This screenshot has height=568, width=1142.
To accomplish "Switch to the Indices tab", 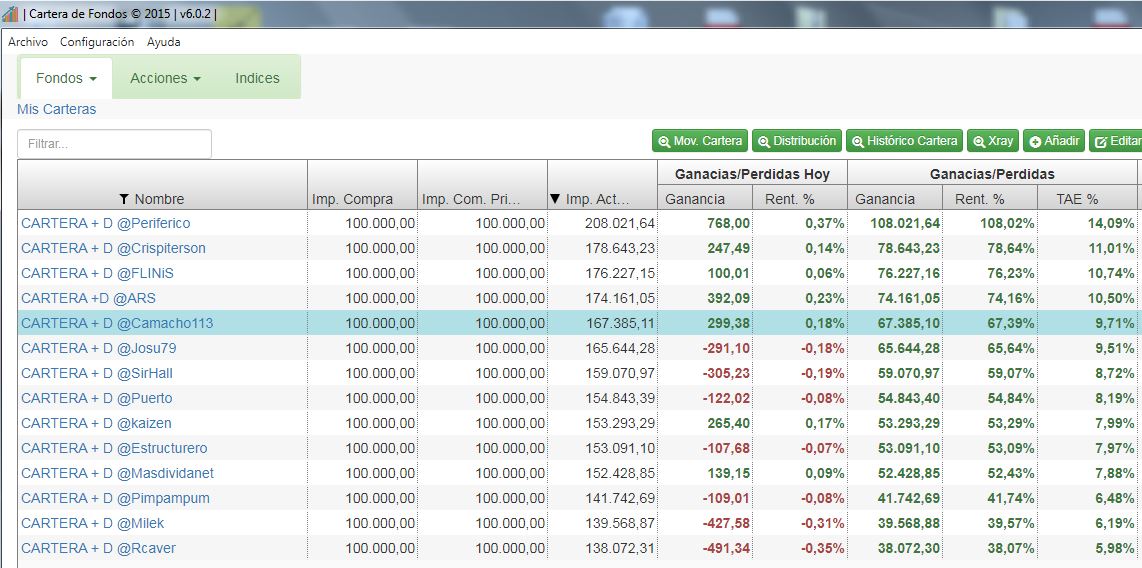I will [x=257, y=78].
